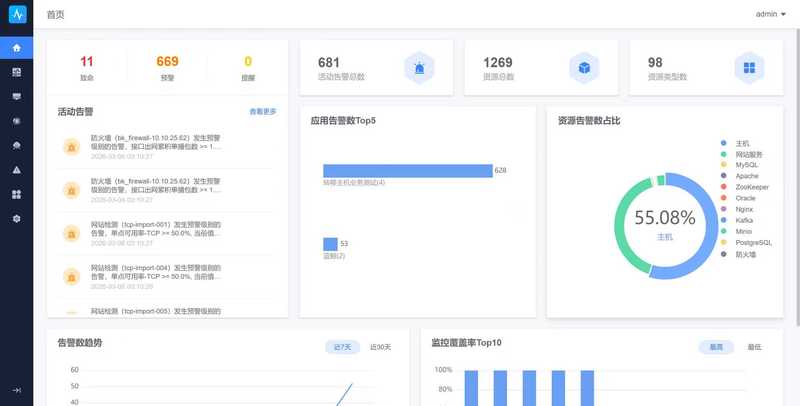This screenshot has height=406, width=800.
Task: Switch the alert trend to 近30天
Action: 380,347
